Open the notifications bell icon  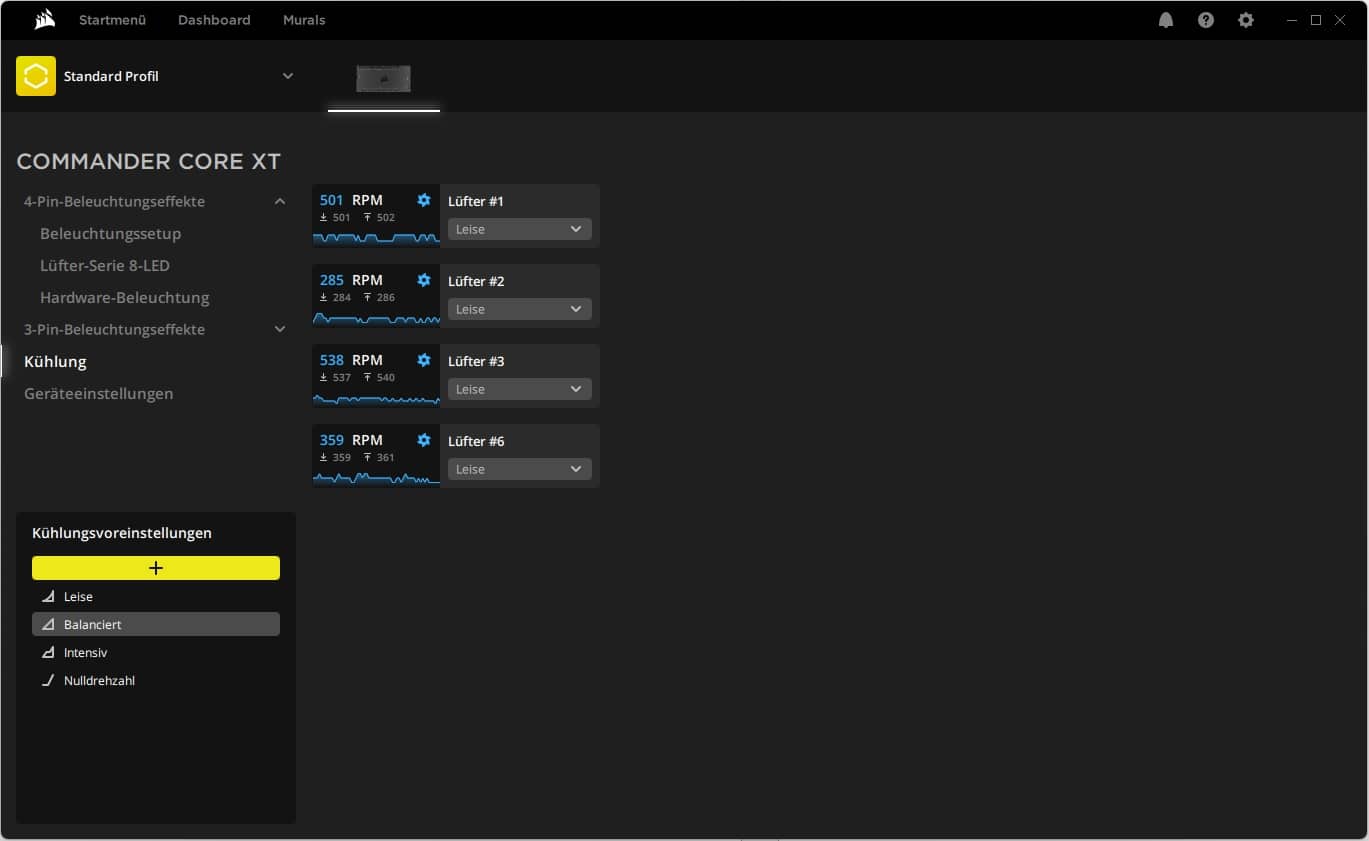(1165, 20)
